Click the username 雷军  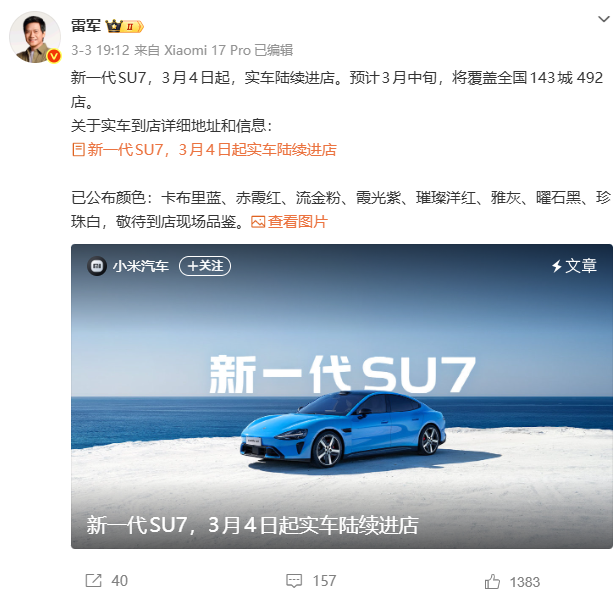(x=86, y=26)
